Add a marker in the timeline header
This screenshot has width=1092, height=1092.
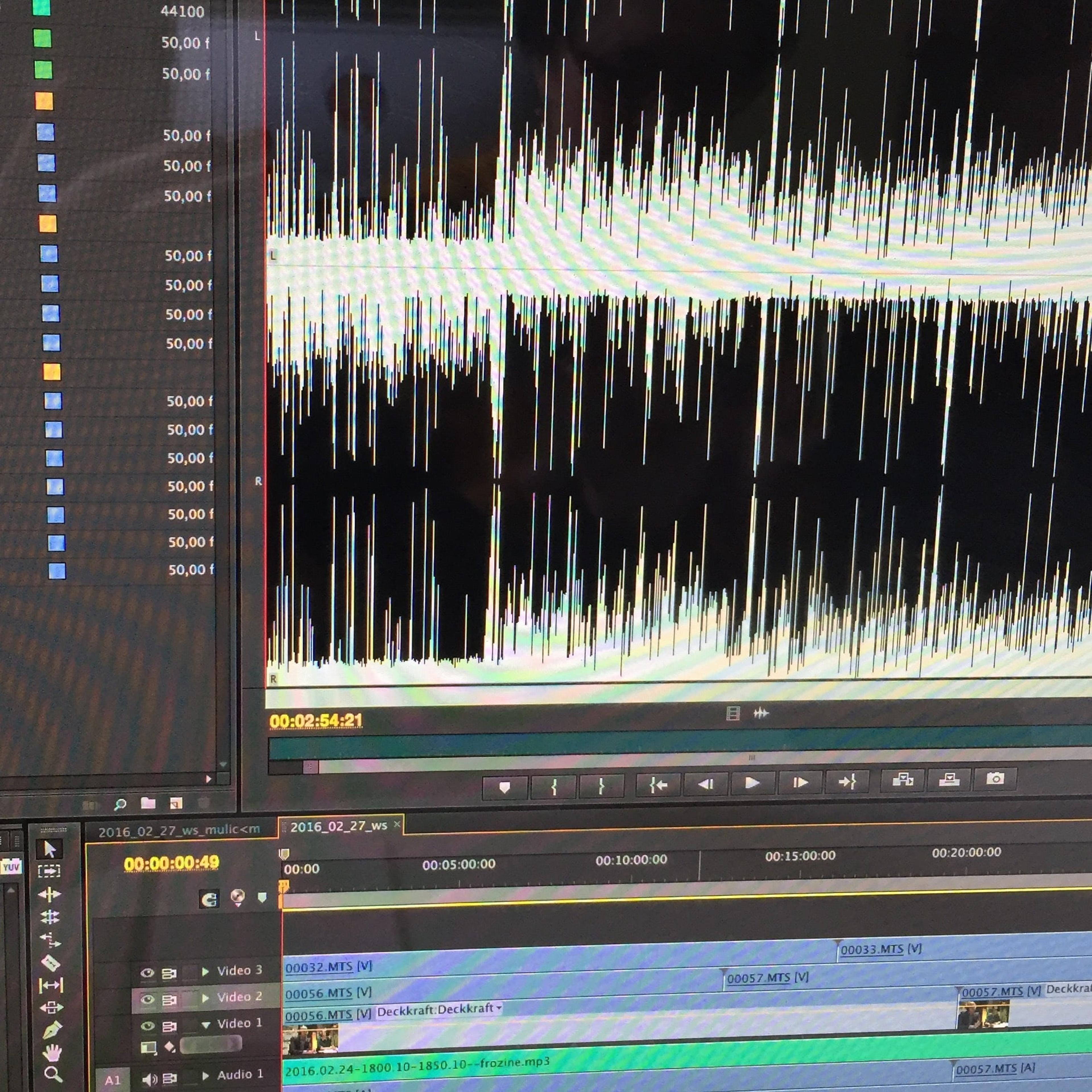click(262, 897)
